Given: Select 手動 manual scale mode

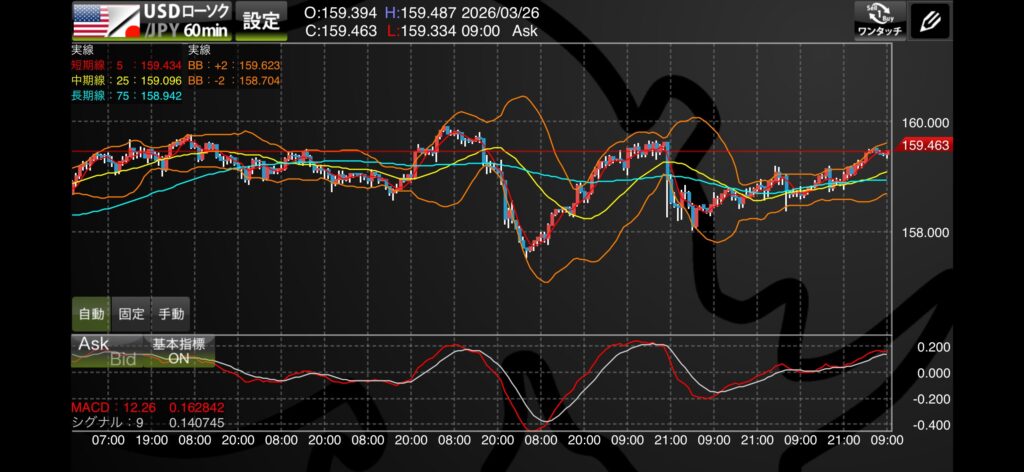Looking at the screenshot, I should 171,313.
